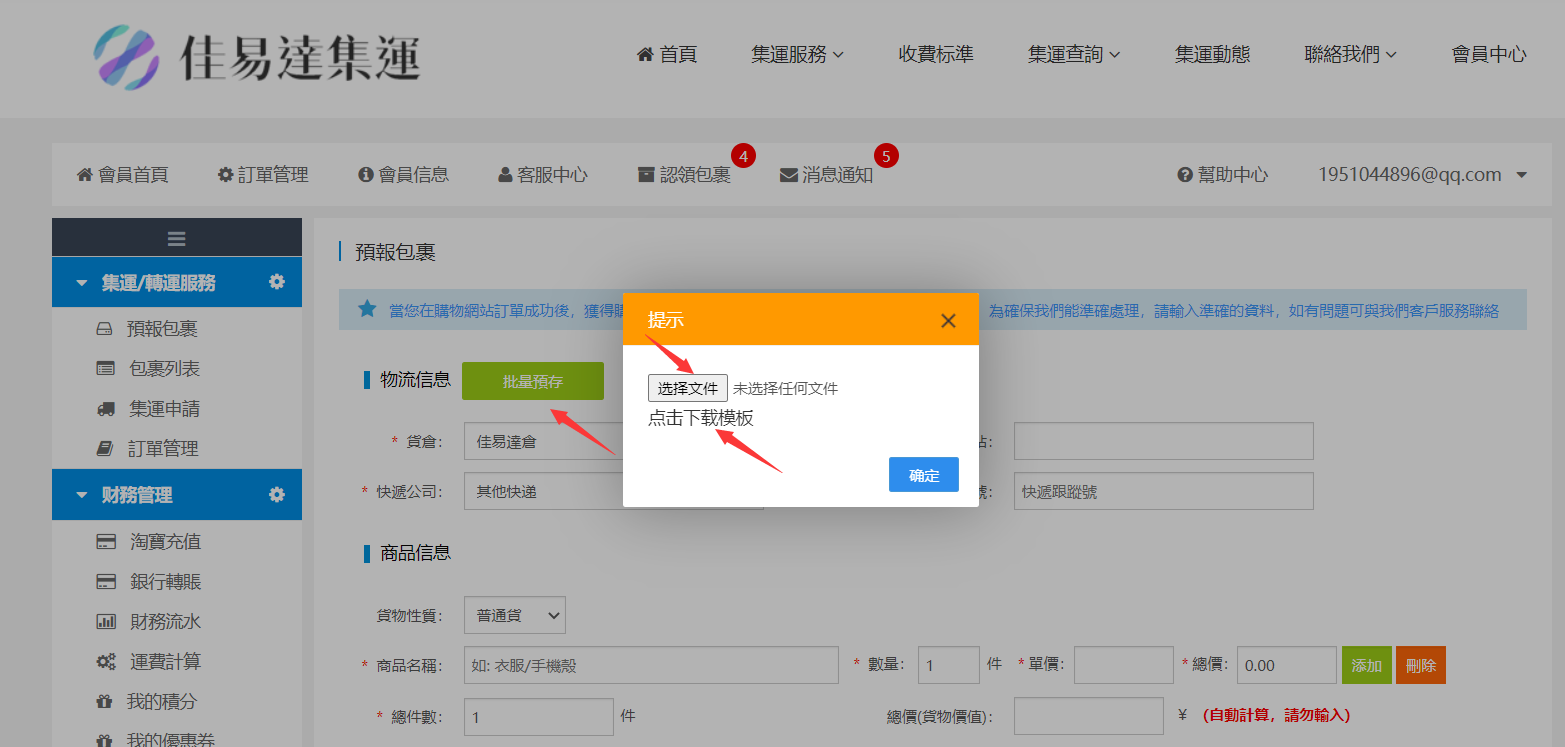Click the book icon beside sidebar 訂單管理
The height and width of the screenshot is (747, 1565).
[104, 449]
